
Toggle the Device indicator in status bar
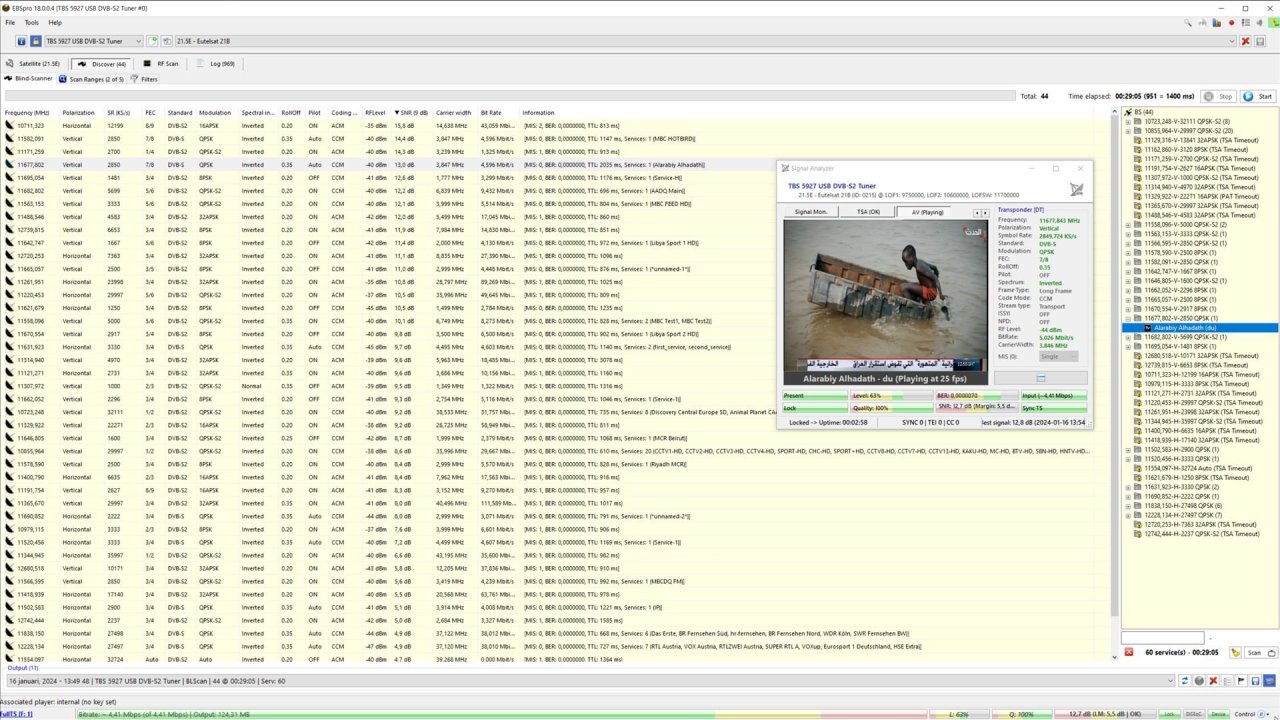click(x=1216, y=714)
